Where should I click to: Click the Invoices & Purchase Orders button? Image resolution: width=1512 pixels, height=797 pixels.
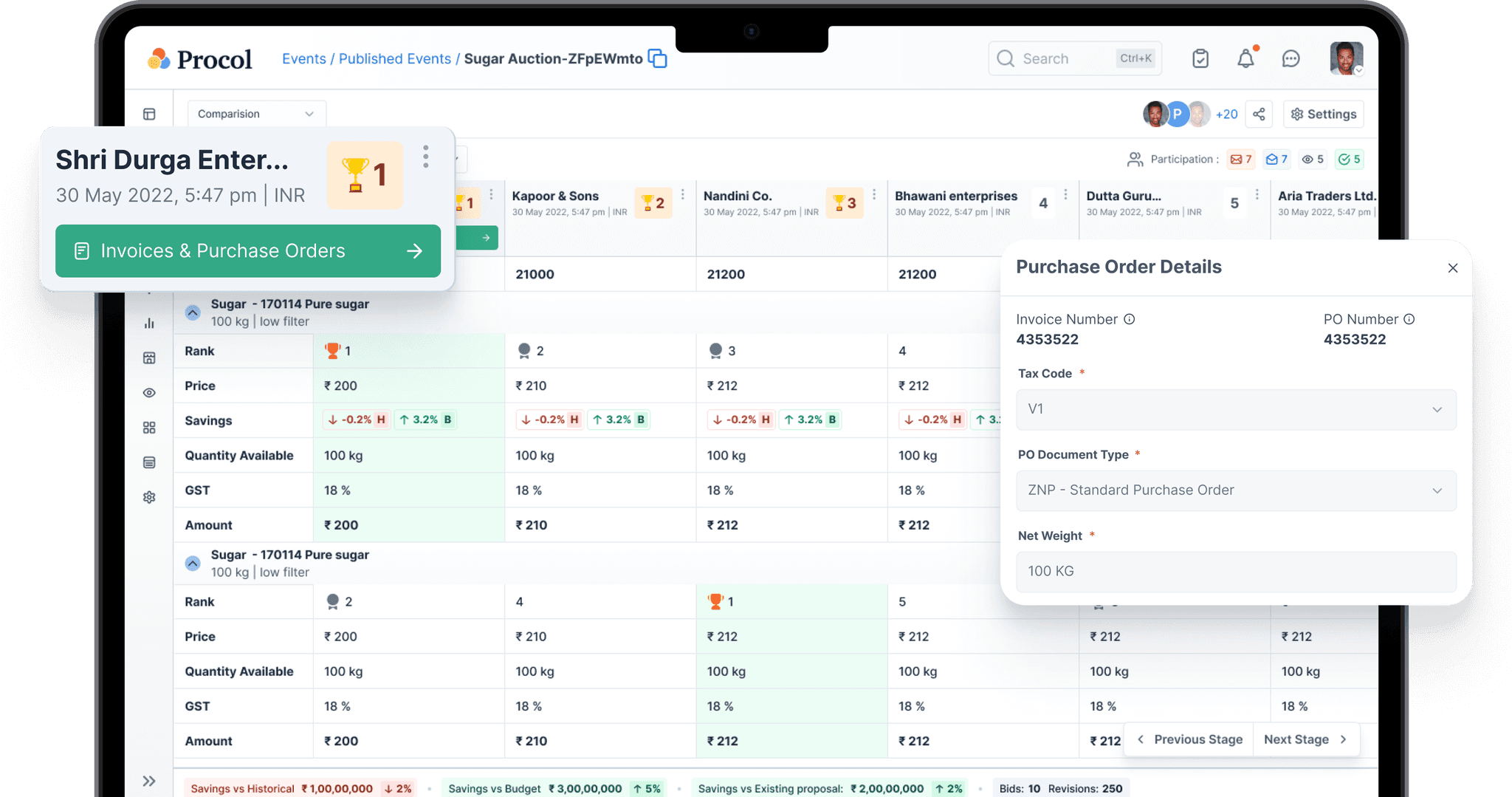tap(247, 250)
